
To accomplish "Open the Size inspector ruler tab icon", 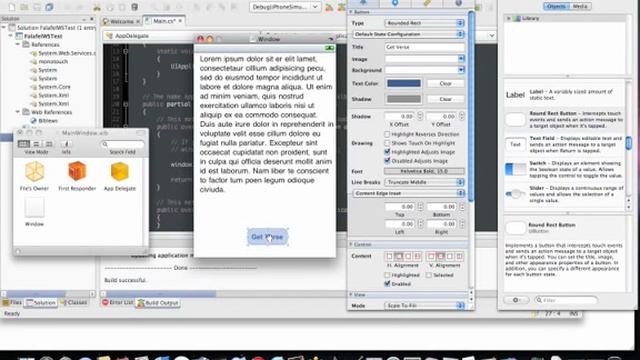I will pyautogui.click(x=427, y=3).
